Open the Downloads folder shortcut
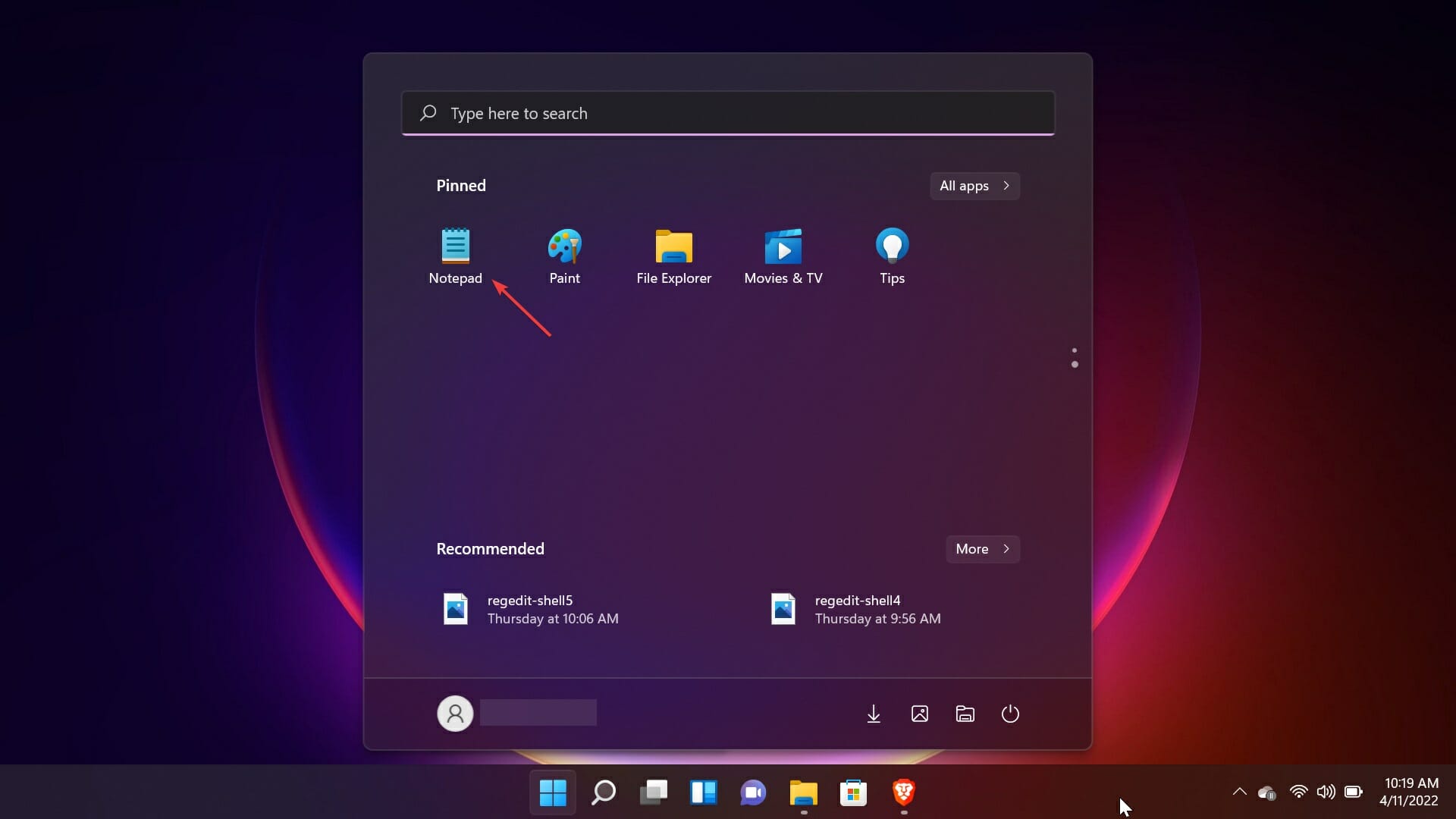 874,714
